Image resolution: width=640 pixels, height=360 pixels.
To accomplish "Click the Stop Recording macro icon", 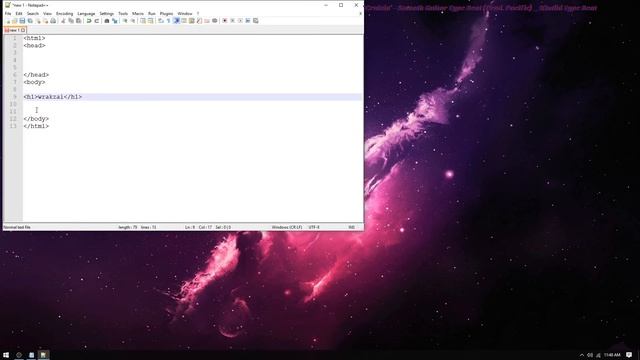I will click(x=232, y=21).
